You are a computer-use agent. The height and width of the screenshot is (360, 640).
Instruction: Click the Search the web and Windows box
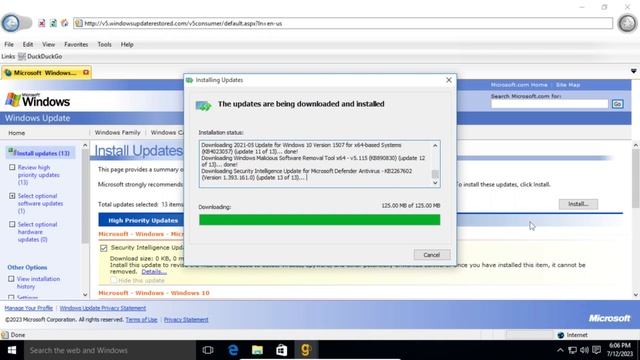tap(110, 350)
